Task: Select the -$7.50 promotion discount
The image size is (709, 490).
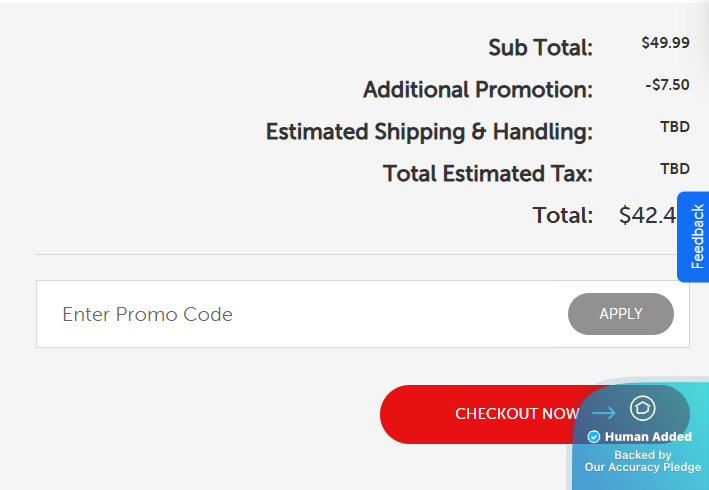Action: [x=667, y=85]
